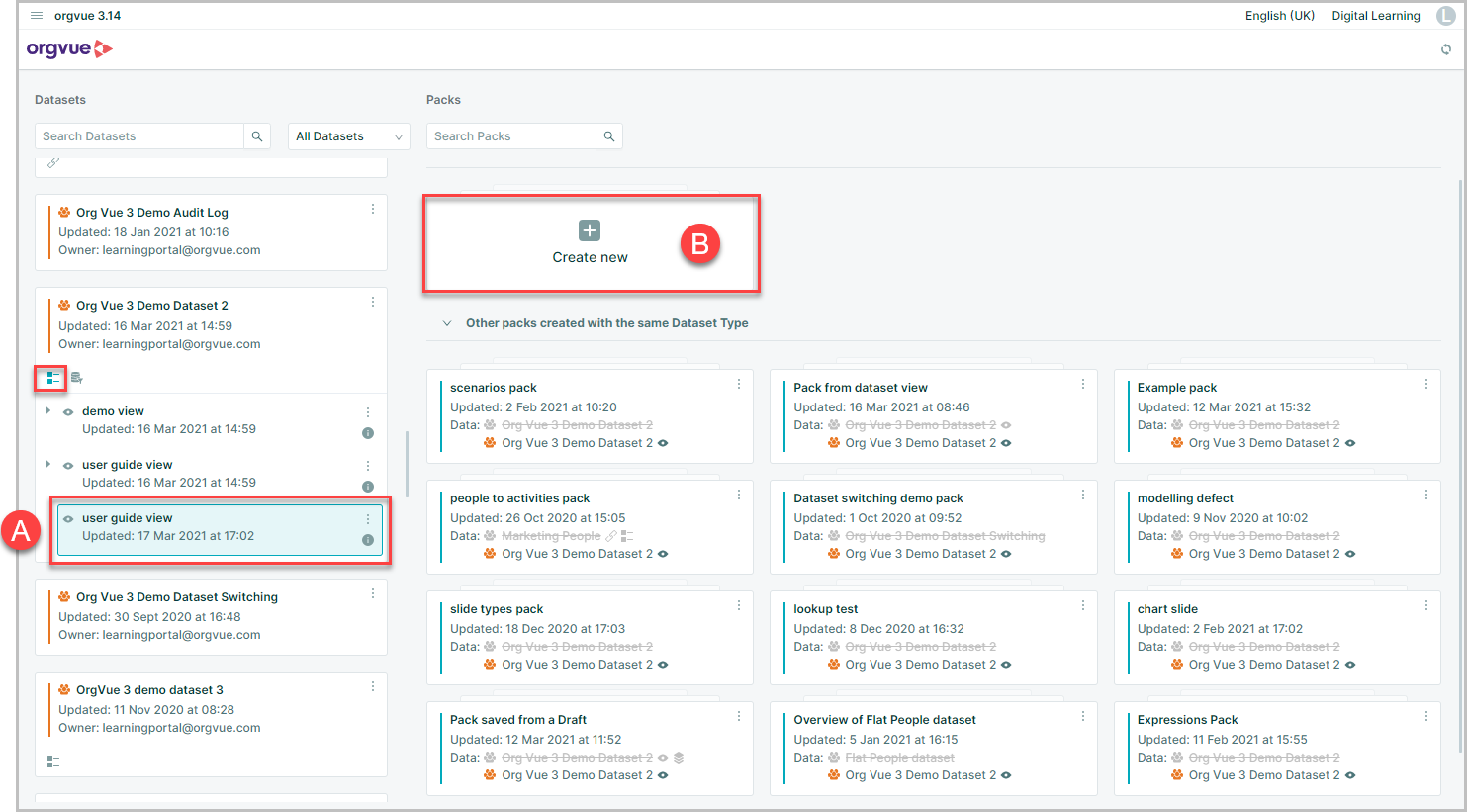Show info for demo view
1467x812 pixels.
coord(368,433)
